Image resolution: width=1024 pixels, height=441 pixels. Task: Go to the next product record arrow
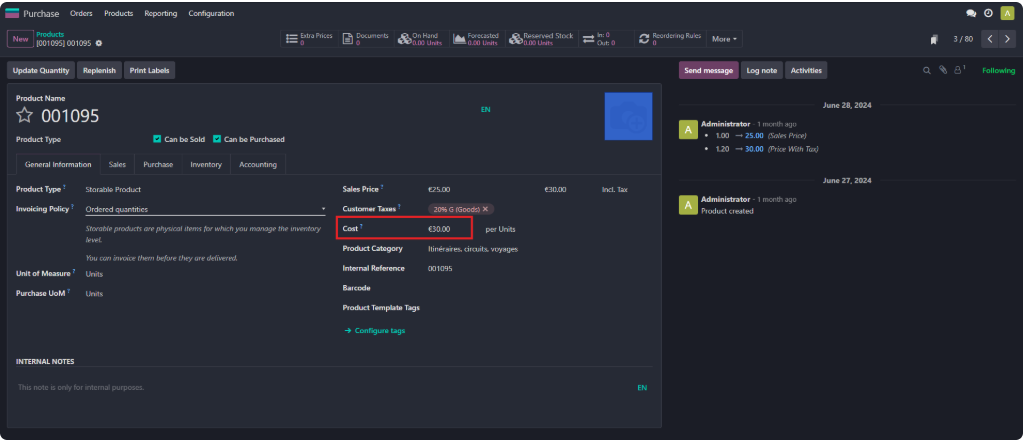tap(1008, 39)
